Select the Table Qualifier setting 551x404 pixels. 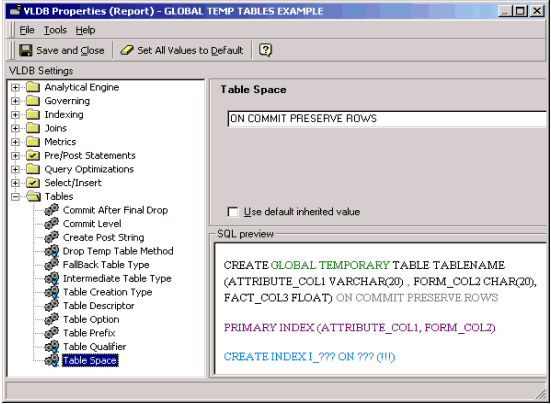coord(95,346)
